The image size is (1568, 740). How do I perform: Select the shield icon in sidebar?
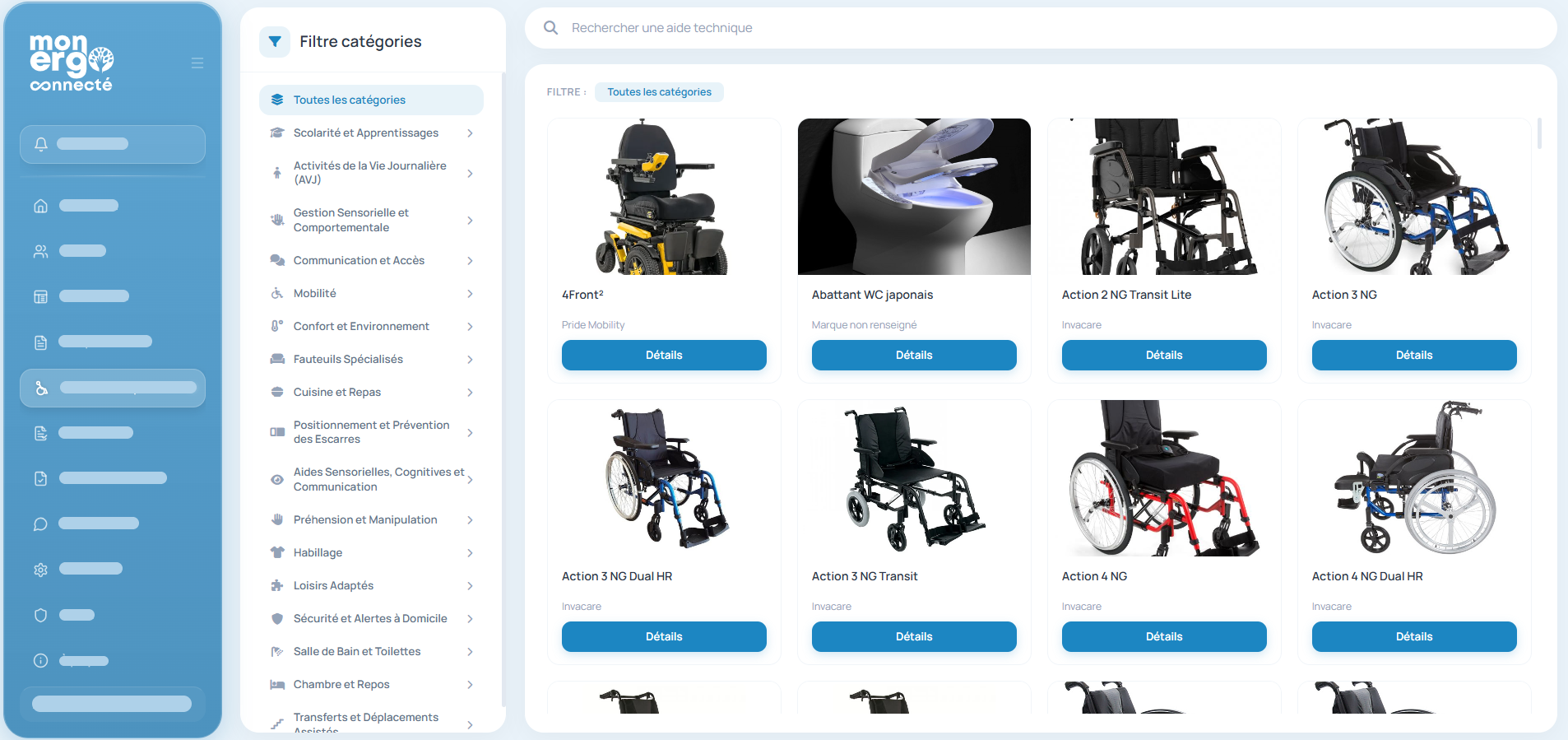pos(40,615)
